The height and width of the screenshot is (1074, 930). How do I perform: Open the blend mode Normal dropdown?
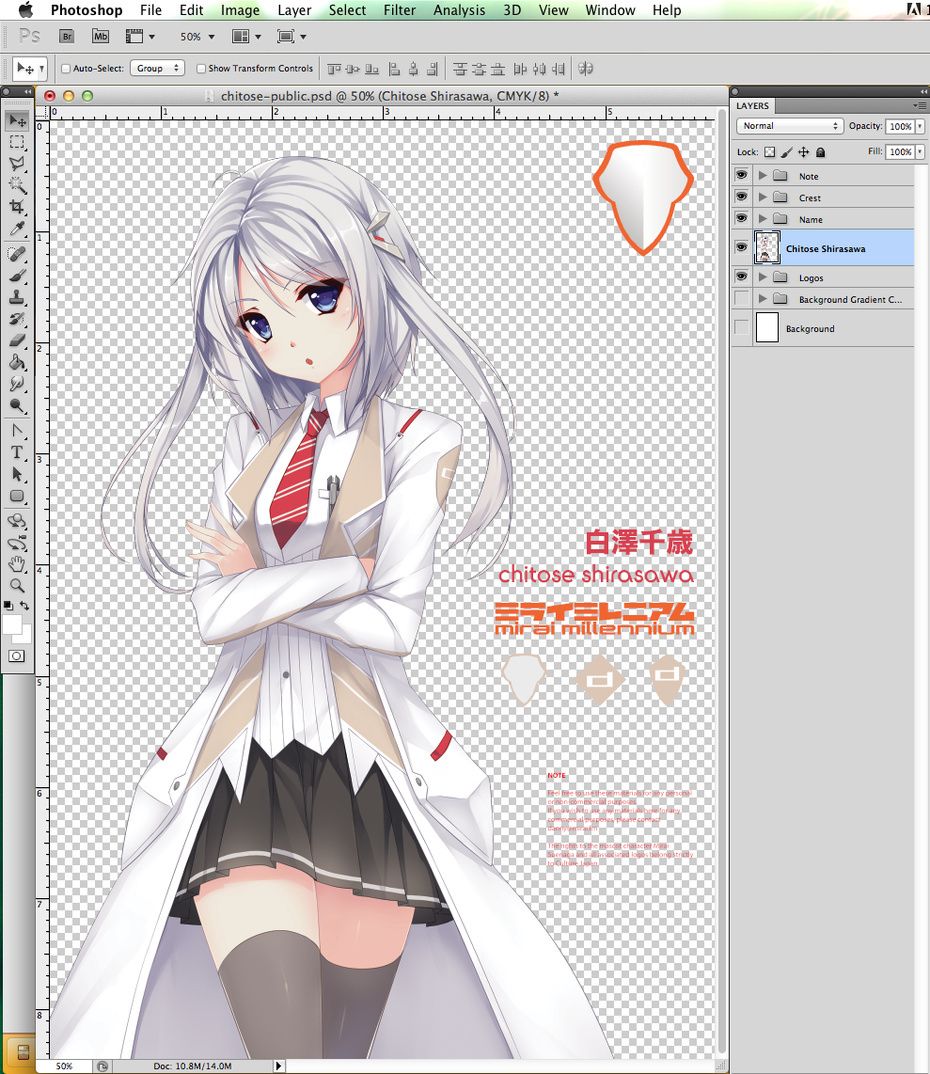[x=790, y=126]
